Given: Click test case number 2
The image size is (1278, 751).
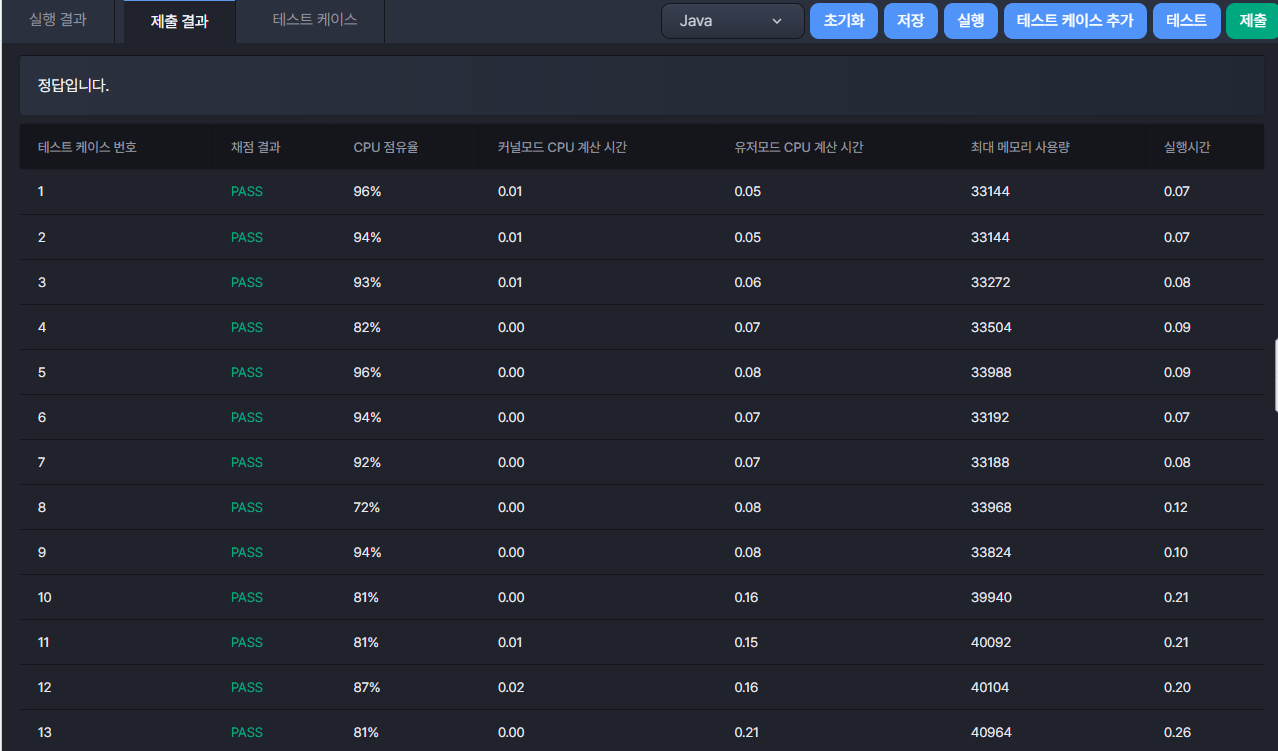Looking at the screenshot, I should click(x=42, y=237).
